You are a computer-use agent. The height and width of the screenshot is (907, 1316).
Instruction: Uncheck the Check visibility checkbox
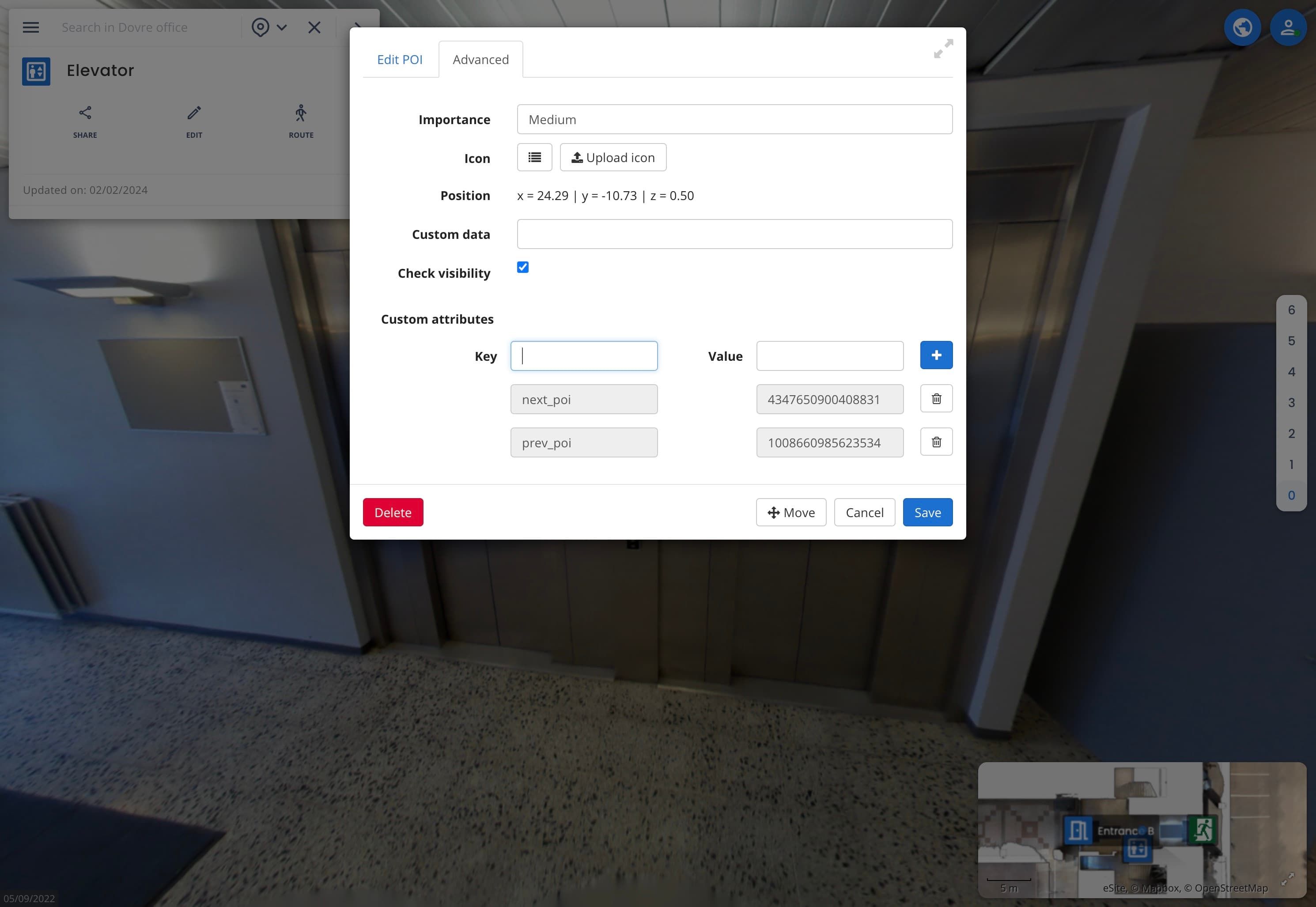(x=523, y=267)
